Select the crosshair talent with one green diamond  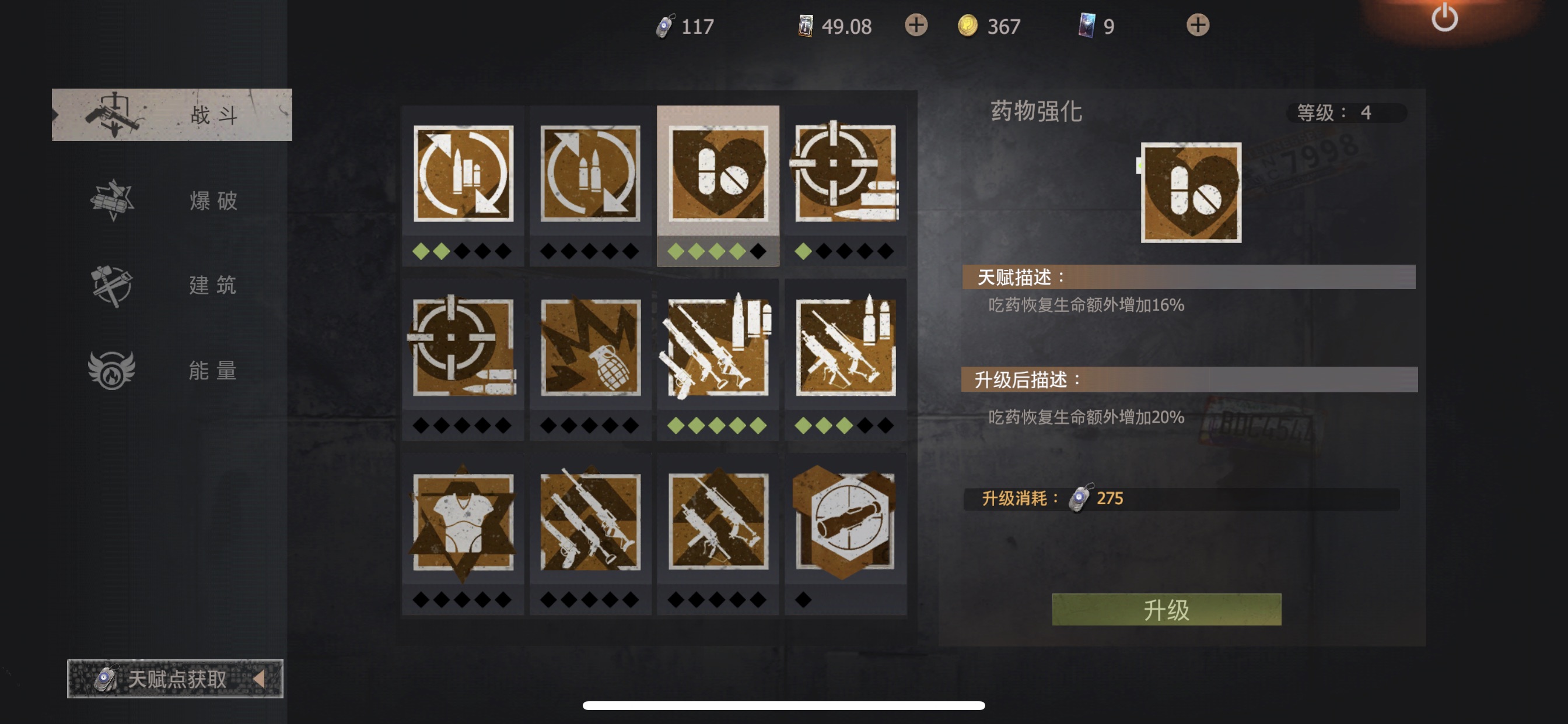845,174
